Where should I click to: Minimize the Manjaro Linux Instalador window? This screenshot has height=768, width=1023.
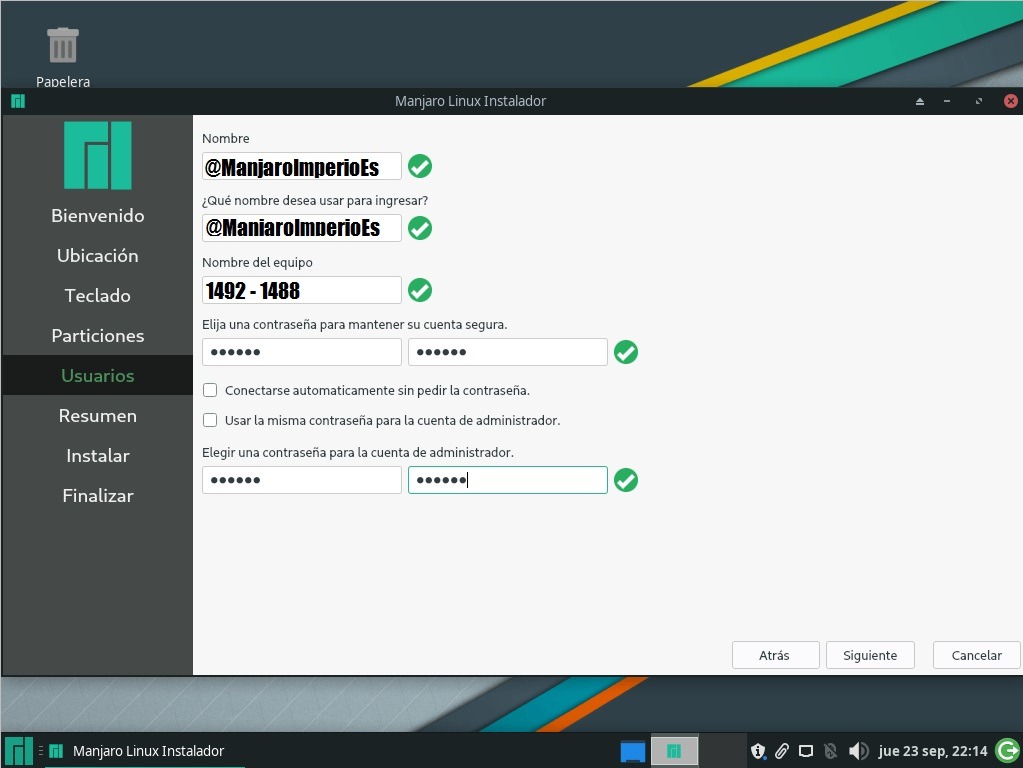tap(947, 101)
